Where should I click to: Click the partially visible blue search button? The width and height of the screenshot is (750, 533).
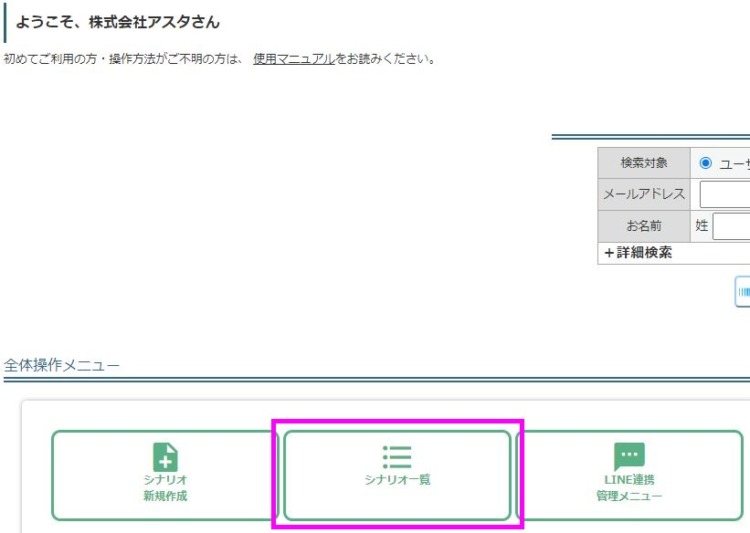click(742, 291)
